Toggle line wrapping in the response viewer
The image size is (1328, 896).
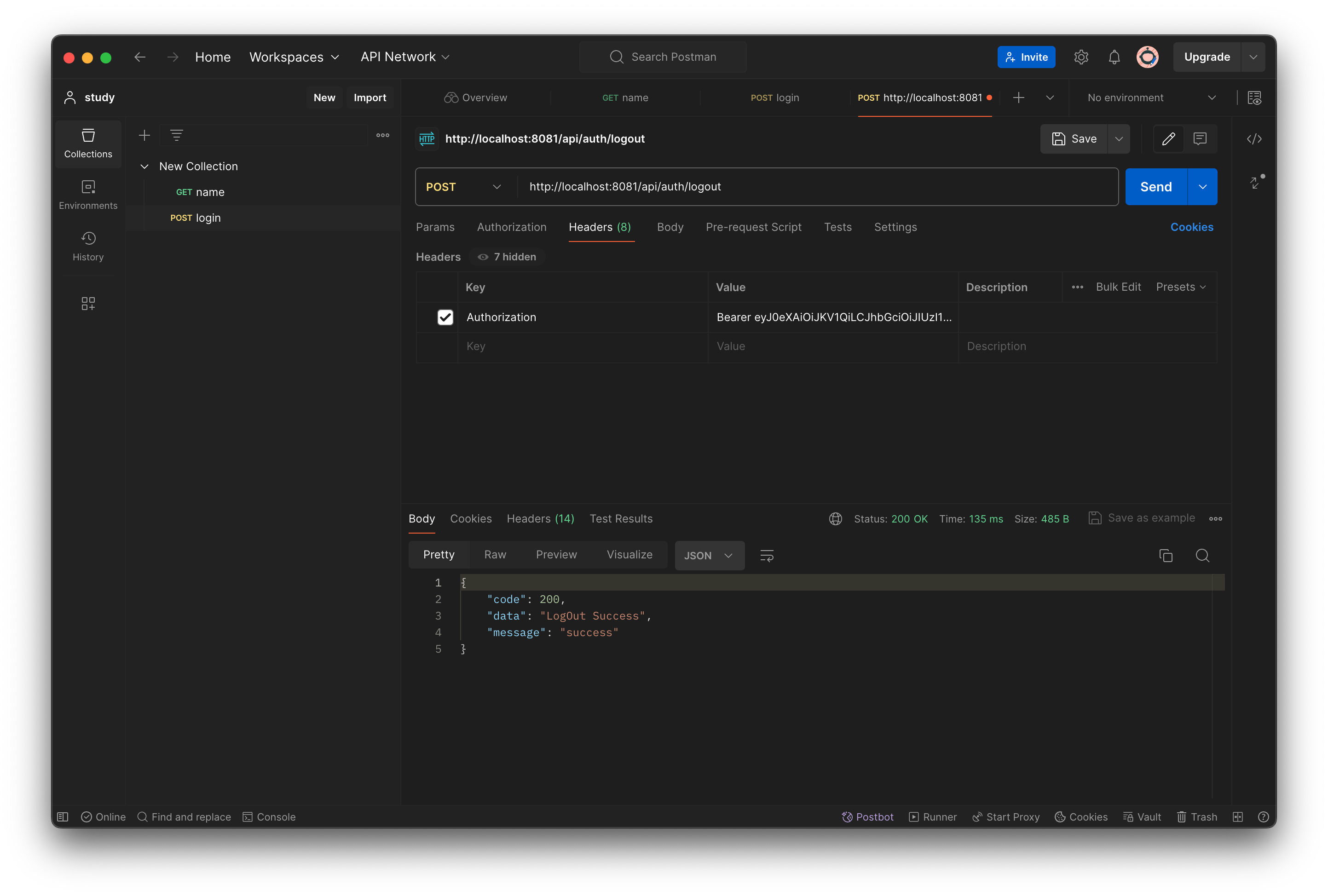[x=766, y=555]
